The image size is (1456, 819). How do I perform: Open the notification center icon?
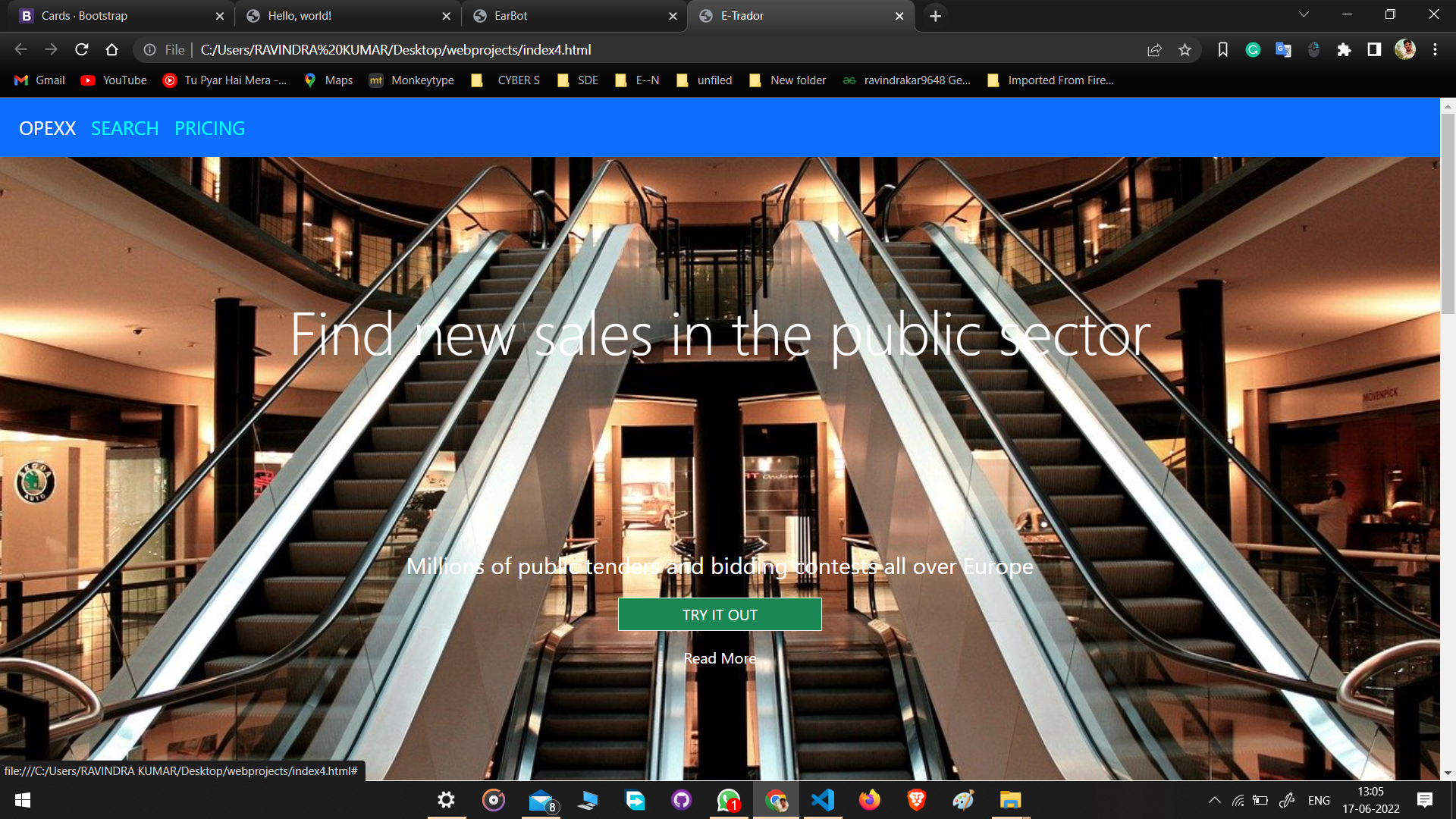(x=1425, y=800)
